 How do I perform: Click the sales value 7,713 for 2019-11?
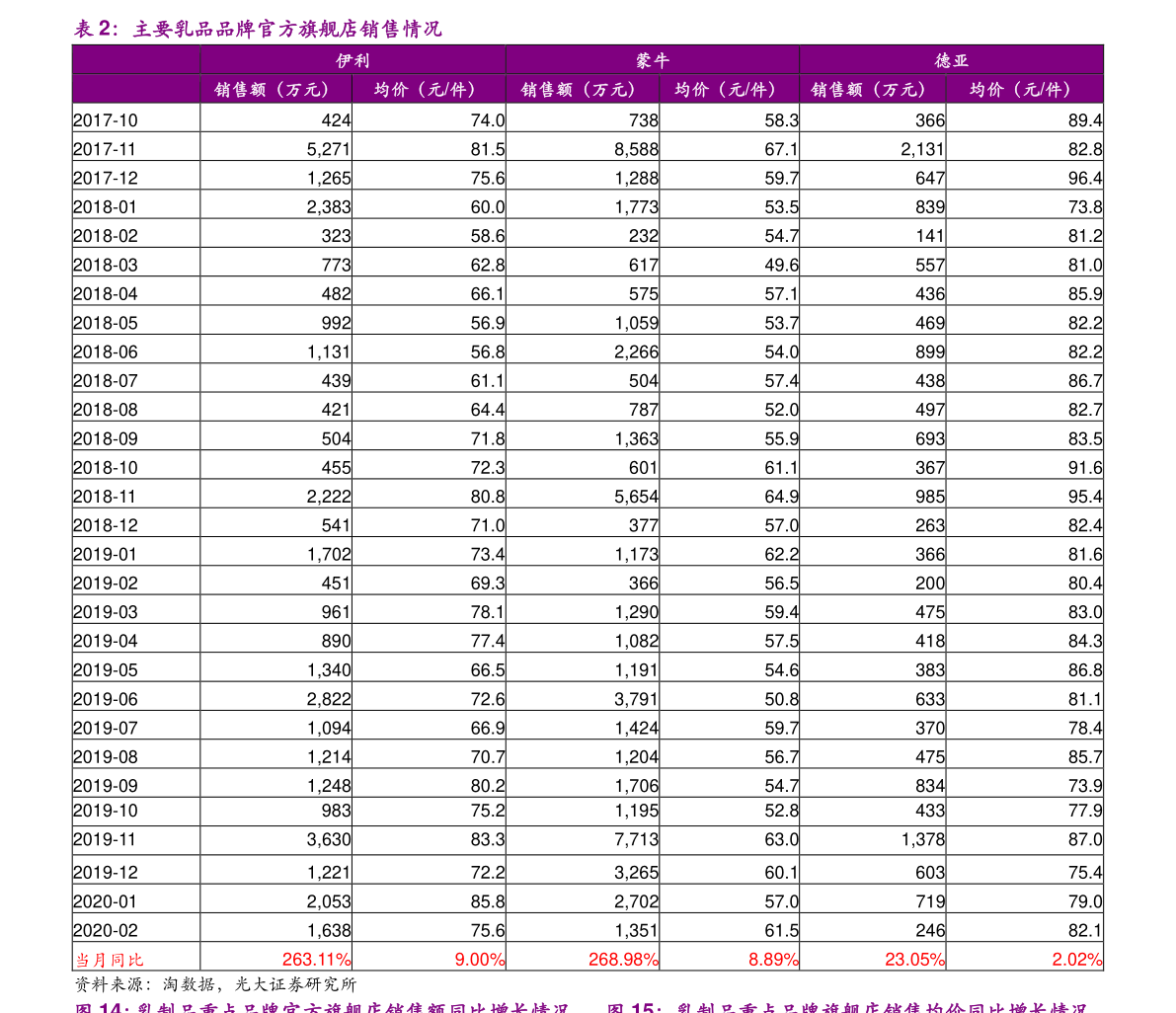pos(636,840)
